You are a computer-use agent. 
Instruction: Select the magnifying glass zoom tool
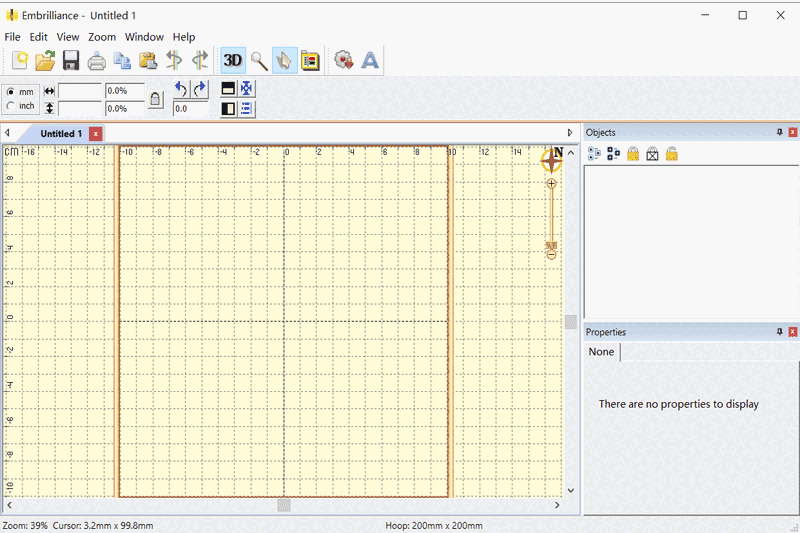pos(259,61)
